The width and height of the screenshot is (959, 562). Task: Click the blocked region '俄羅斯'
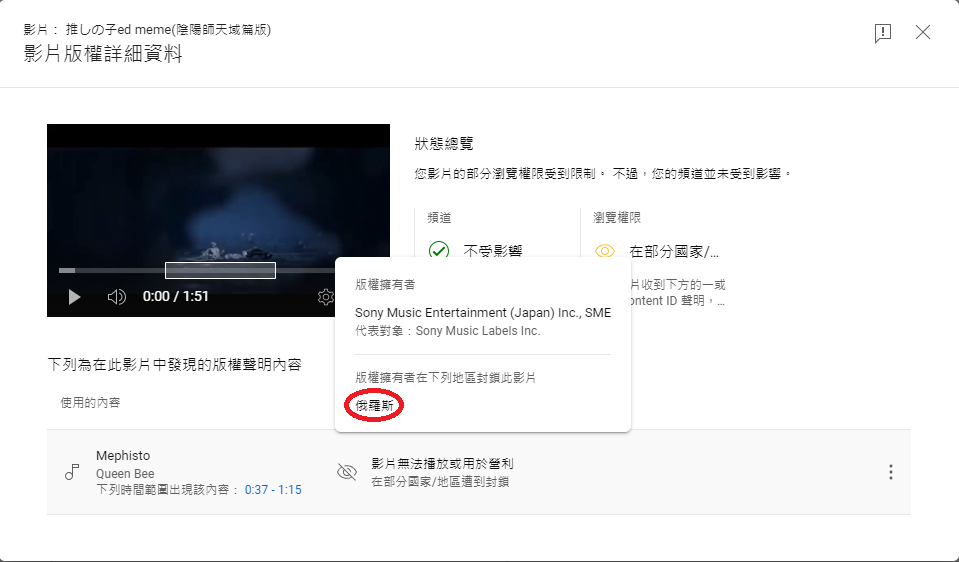374,405
